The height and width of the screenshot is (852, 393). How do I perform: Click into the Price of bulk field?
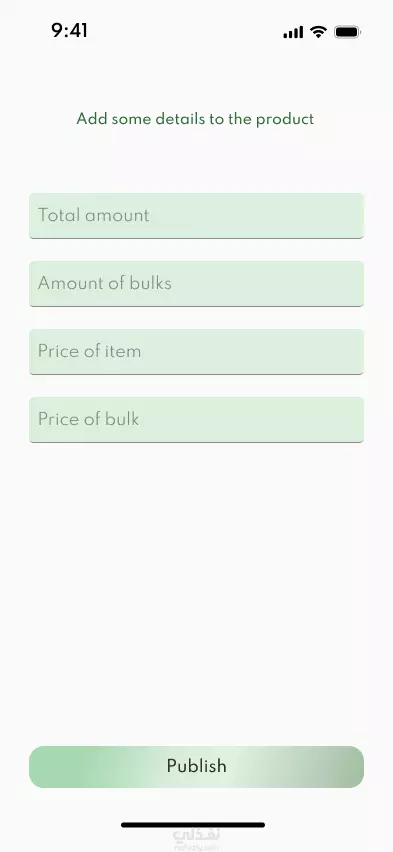point(196,419)
